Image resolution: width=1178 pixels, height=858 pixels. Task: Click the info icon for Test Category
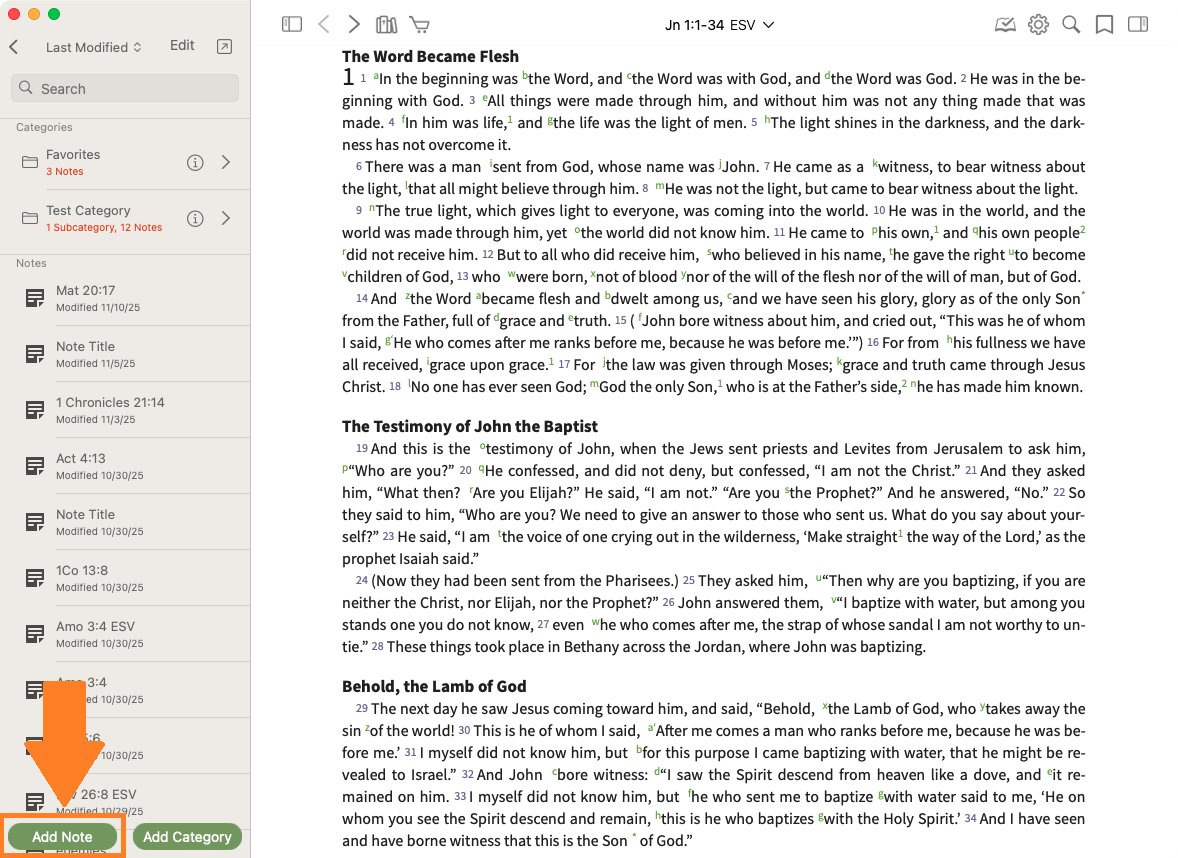tap(196, 218)
